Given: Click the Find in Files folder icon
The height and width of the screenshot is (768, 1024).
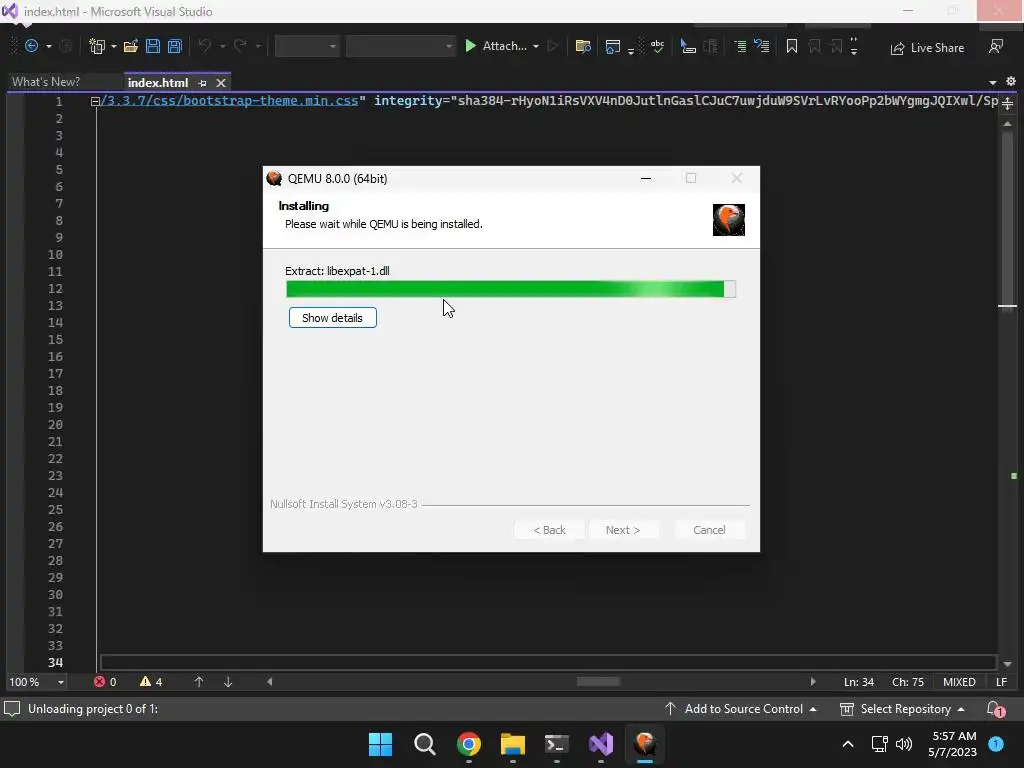Looking at the screenshot, I should (583, 46).
